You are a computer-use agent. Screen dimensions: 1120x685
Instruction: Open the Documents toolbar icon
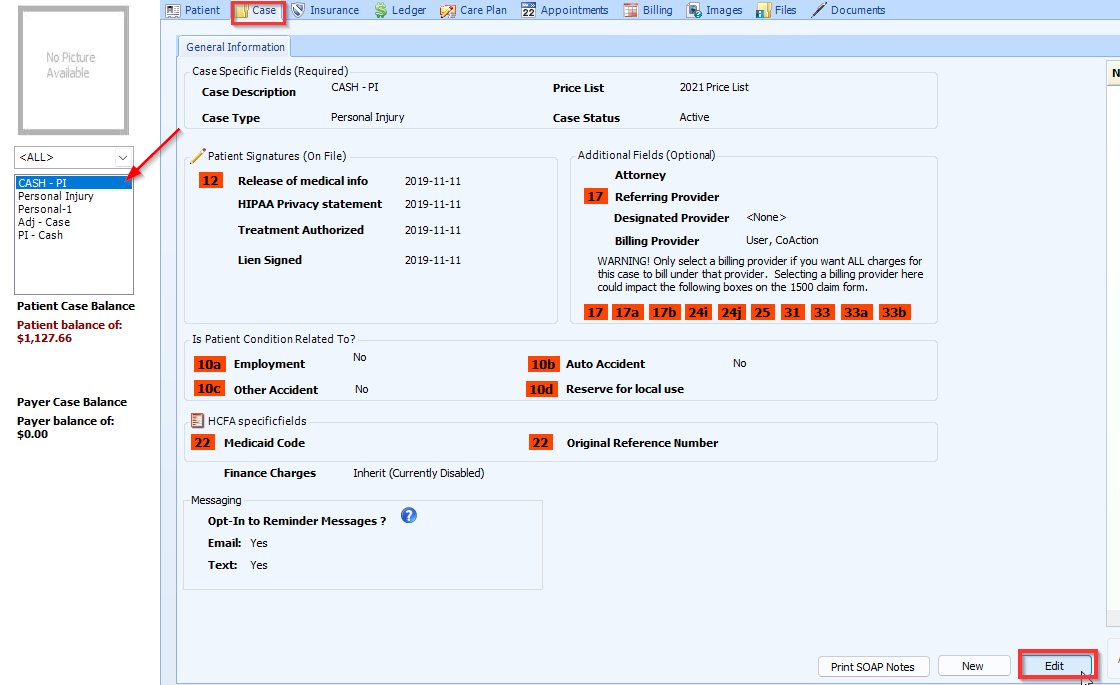853,10
